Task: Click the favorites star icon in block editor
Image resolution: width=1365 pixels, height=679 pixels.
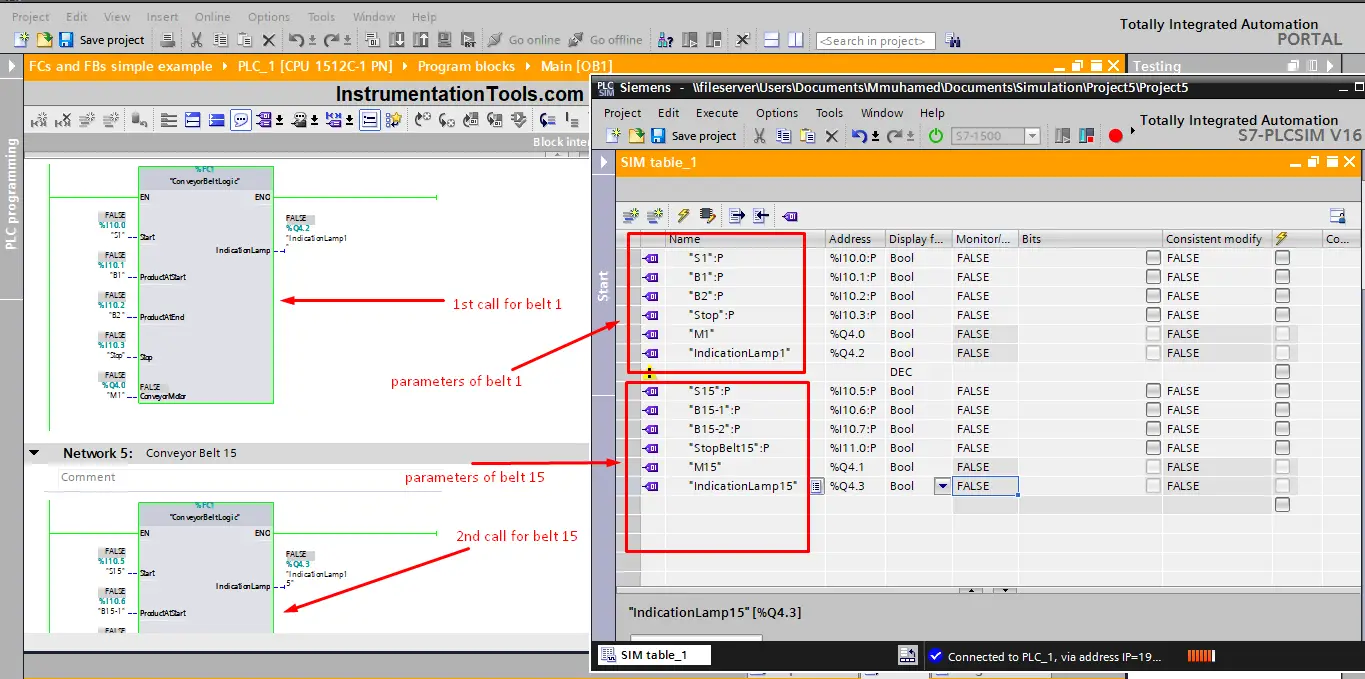Action: 394,120
